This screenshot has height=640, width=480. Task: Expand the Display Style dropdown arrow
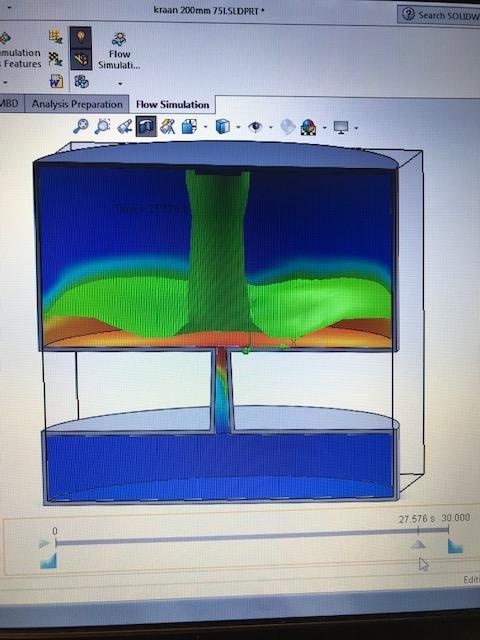238,127
